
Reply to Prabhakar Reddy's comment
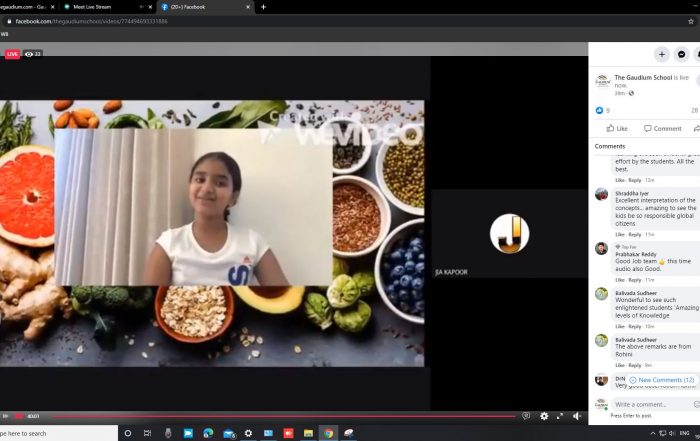coord(634,280)
